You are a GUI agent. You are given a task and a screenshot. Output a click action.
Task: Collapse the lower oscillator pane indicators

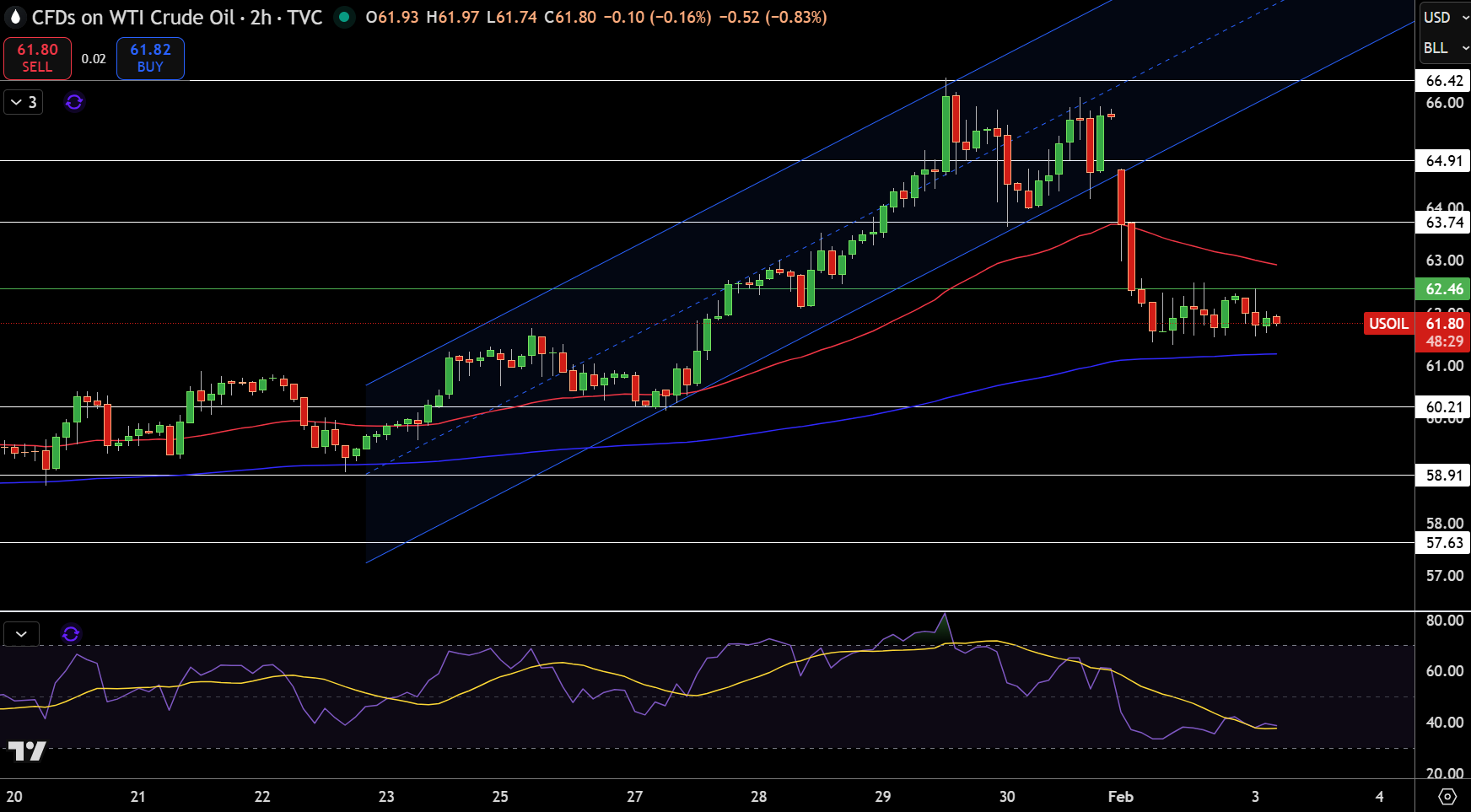point(20,634)
